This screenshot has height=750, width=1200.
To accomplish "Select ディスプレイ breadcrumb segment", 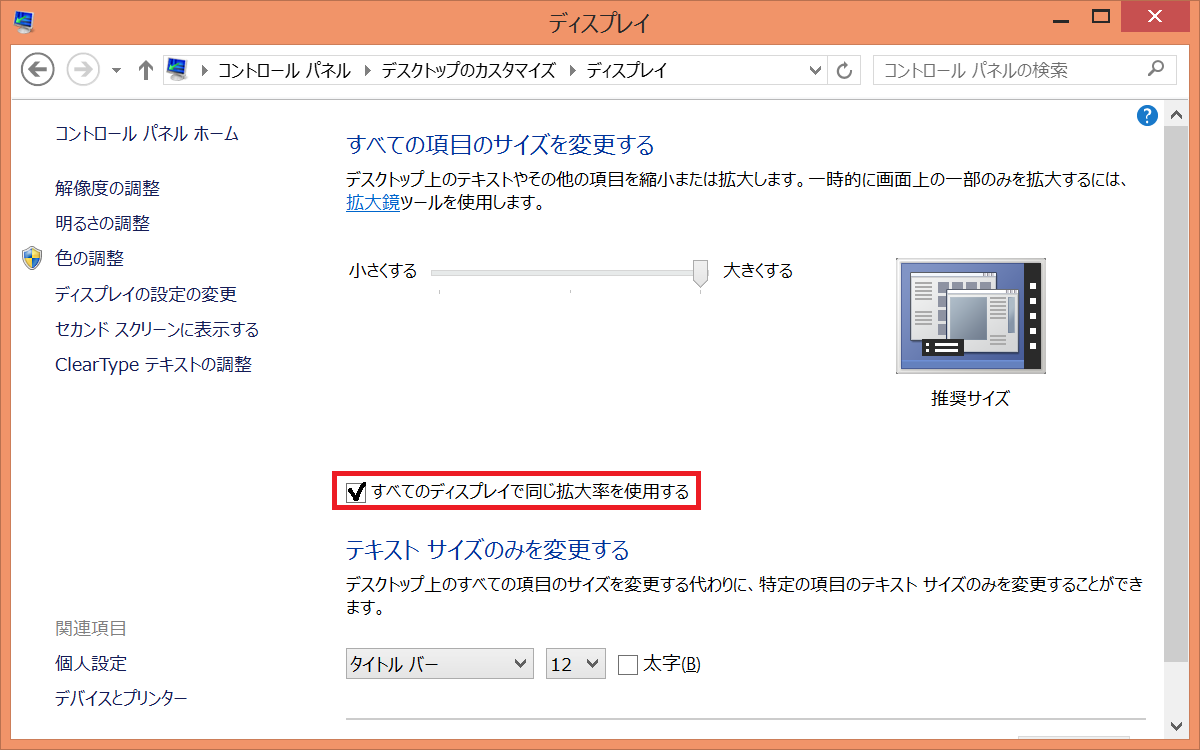I will (x=626, y=70).
